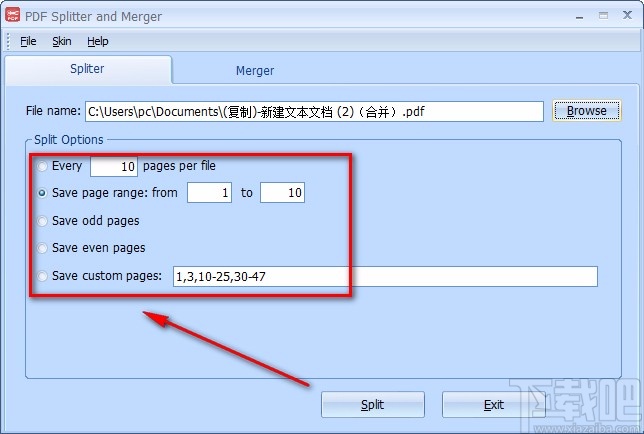Select the Save even pages option
Viewport: 644px width, 434px height.
[42, 248]
